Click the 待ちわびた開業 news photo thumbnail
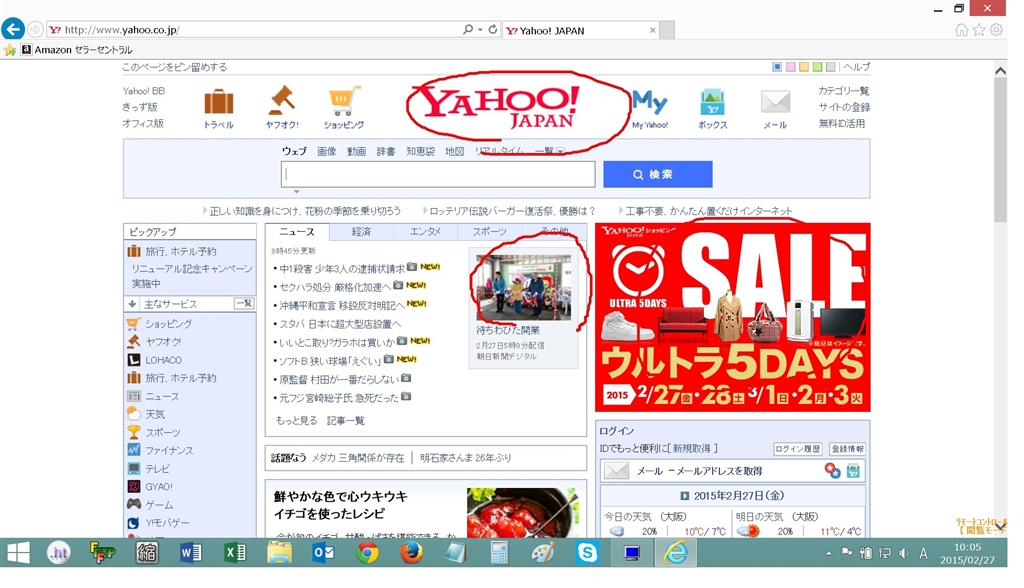 (x=524, y=287)
